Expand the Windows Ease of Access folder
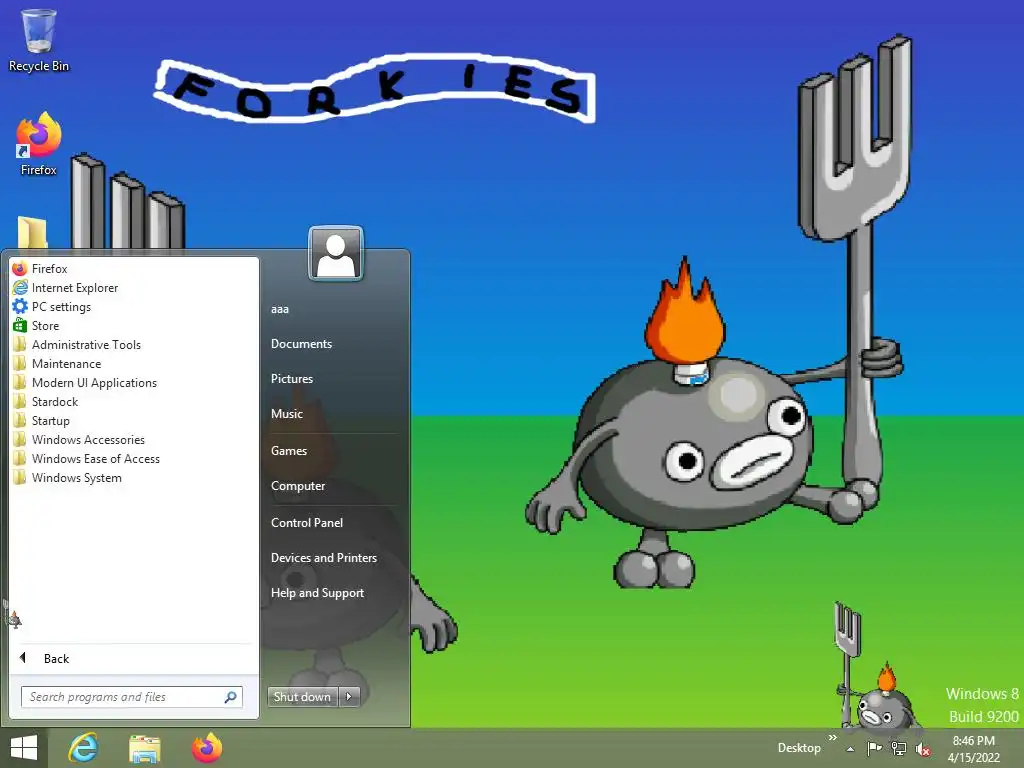The width and height of the screenshot is (1024, 768). coord(134,458)
